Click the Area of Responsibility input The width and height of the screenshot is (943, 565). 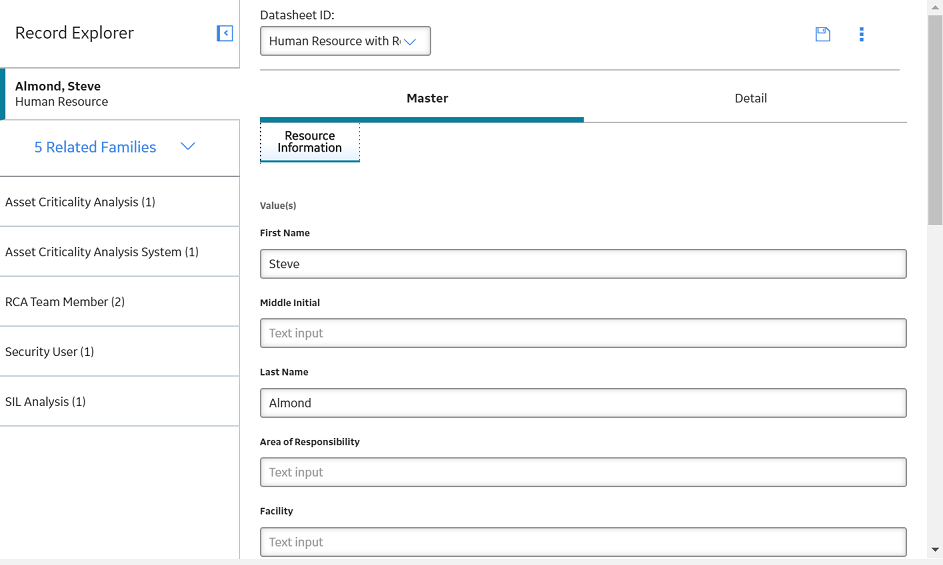(x=583, y=472)
